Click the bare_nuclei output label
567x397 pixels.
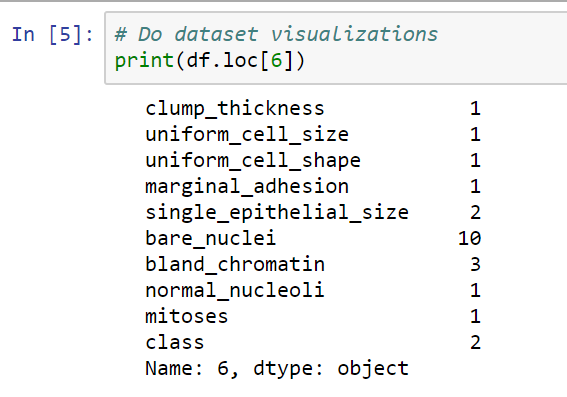210,238
